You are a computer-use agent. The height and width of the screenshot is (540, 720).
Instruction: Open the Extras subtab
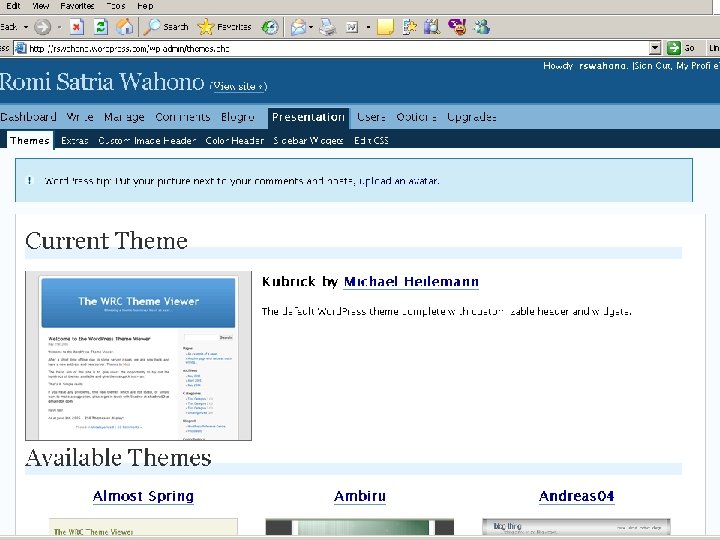(x=74, y=141)
